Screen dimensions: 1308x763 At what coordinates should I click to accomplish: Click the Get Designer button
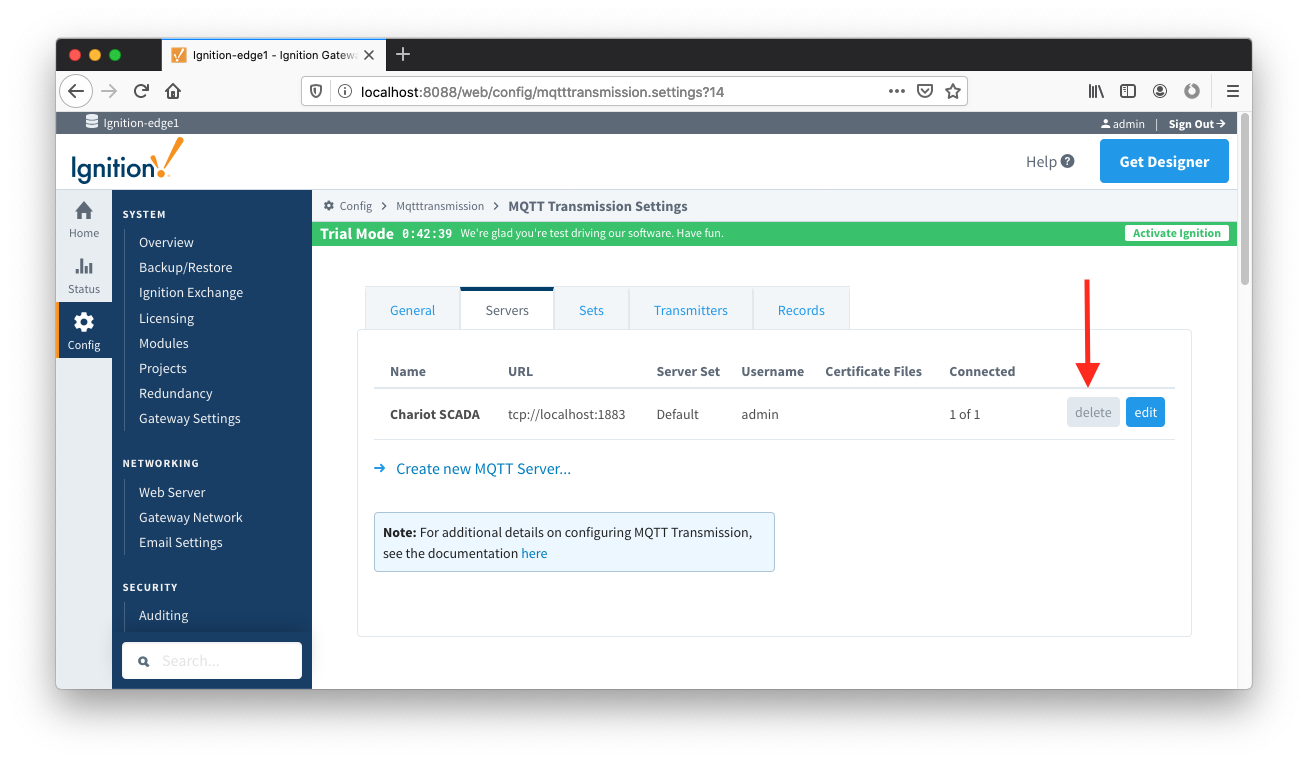point(1164,161)
